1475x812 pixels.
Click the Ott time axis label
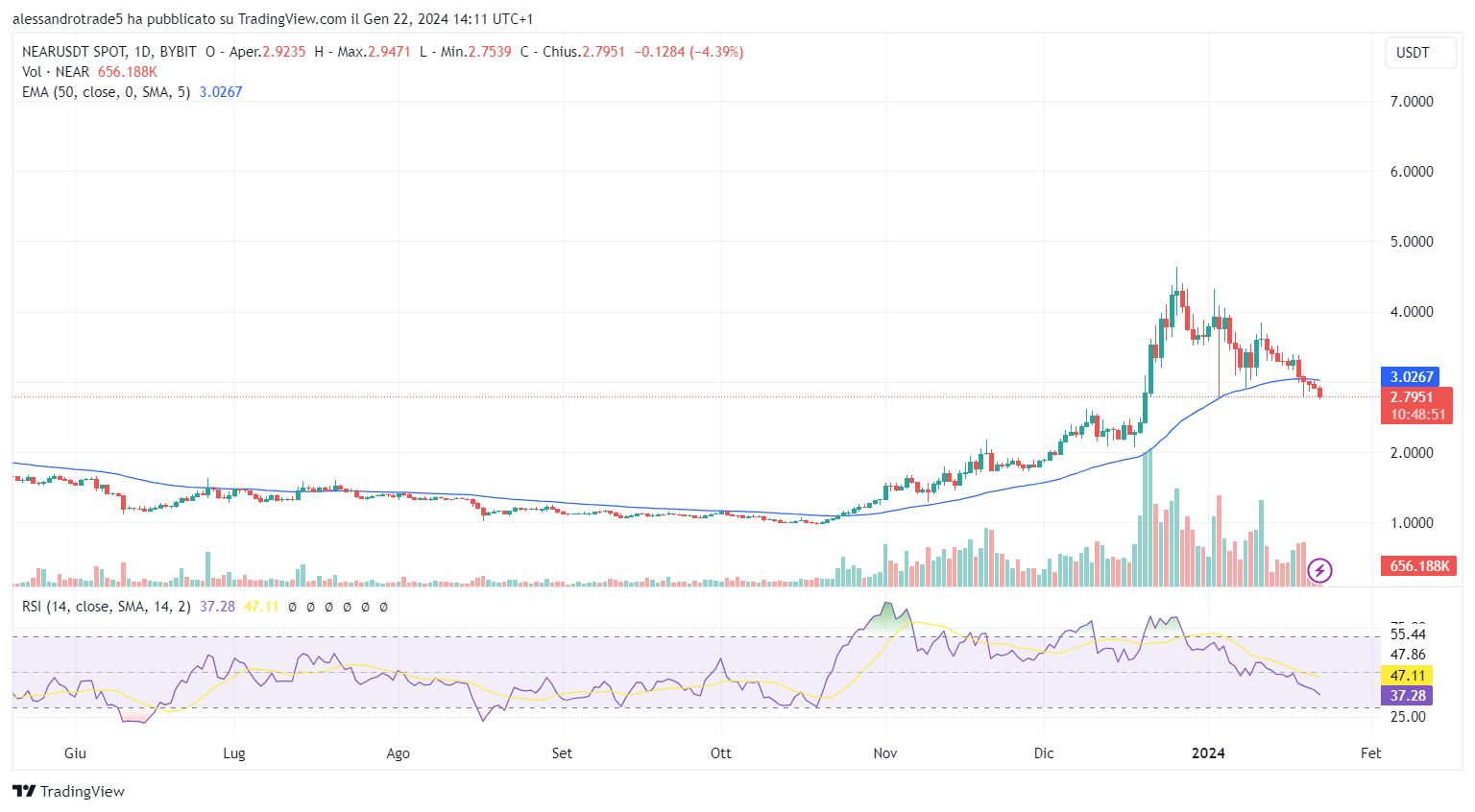[720, 753]
